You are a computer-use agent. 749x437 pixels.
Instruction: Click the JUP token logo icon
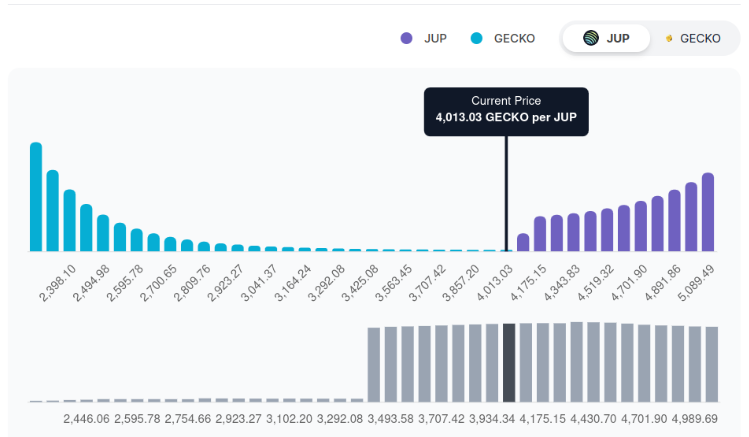coord(591,38)
